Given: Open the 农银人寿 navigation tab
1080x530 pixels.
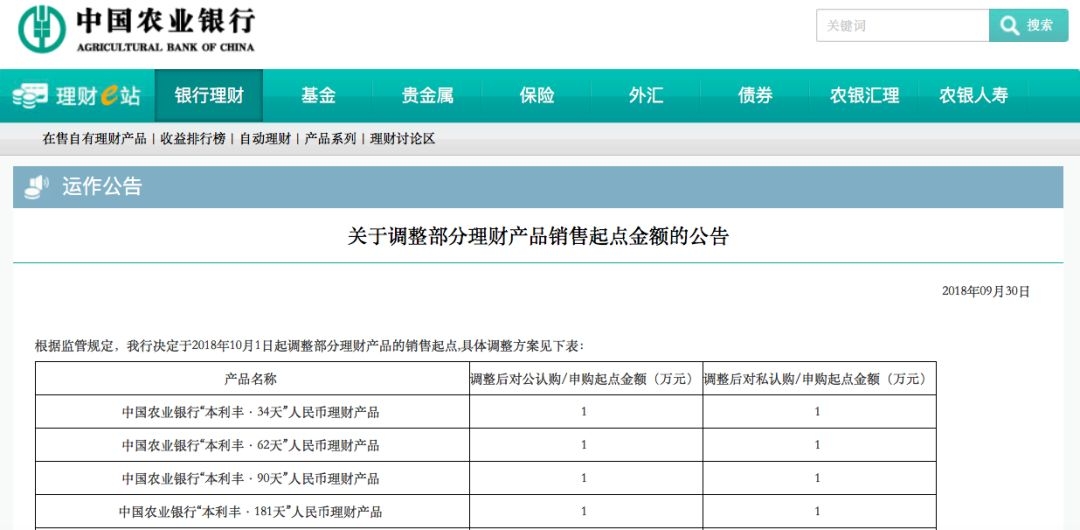Looking at the screenshot, I should (x=973, y=95).
